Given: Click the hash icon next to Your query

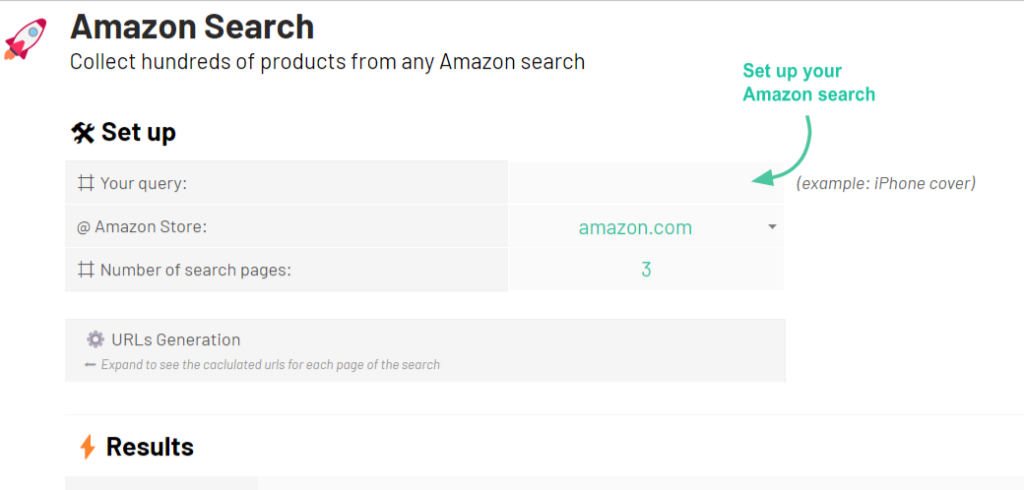Looking at the screenshot, I should coord(86,184).
